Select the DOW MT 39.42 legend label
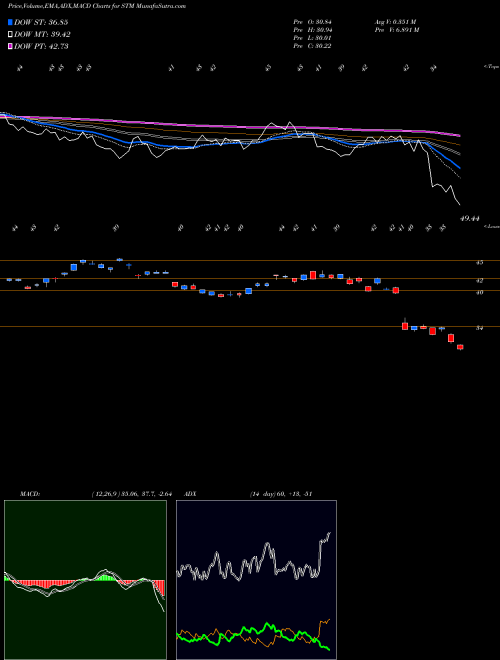Image resolution: width=500 pixels, height=660 pixels. point(42,35)
